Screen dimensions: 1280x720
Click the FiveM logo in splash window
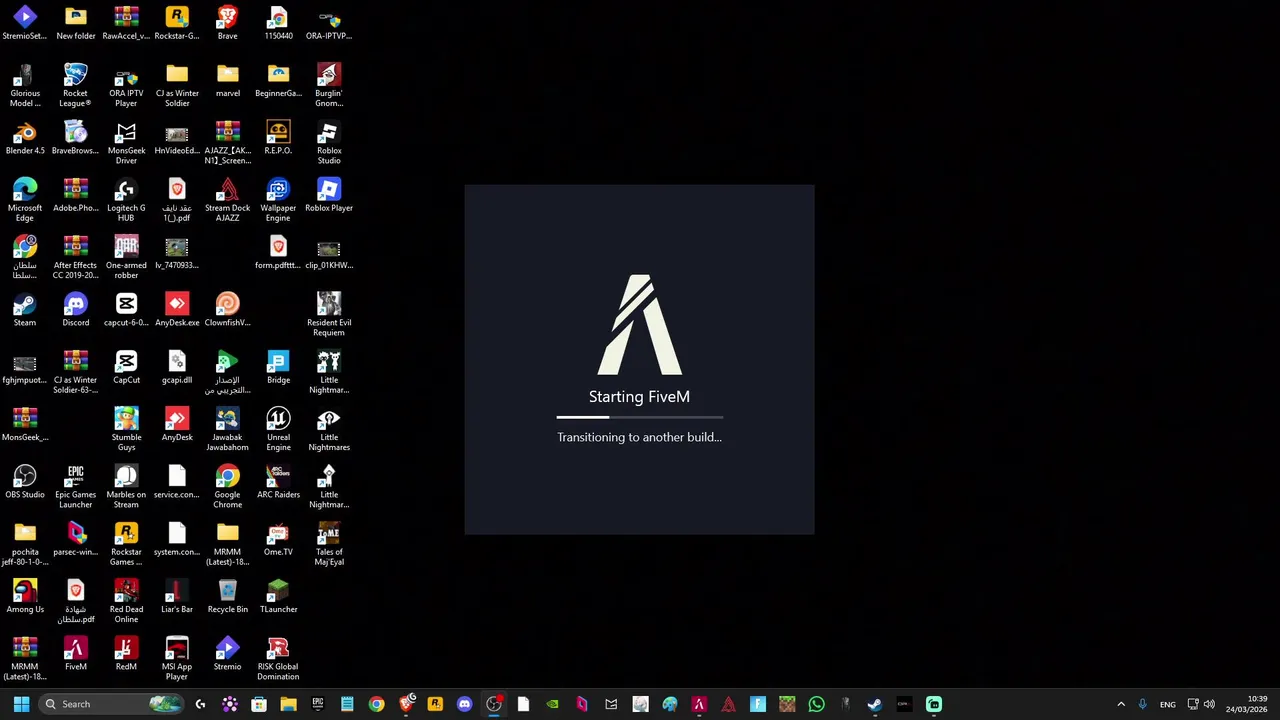tap(640, 325)
